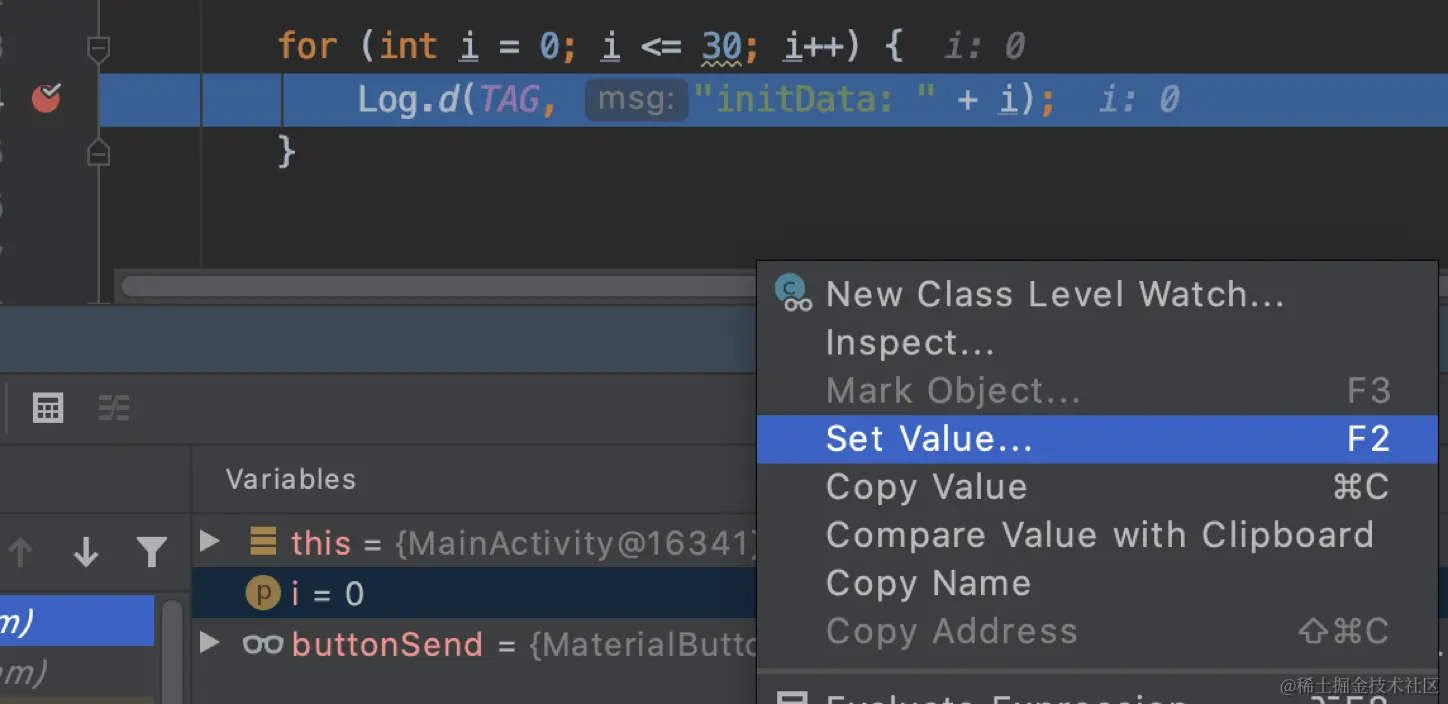The height and width of the screenshot is (704, 1448).
Task: Switch to the Variables tab
Action: 291,479
